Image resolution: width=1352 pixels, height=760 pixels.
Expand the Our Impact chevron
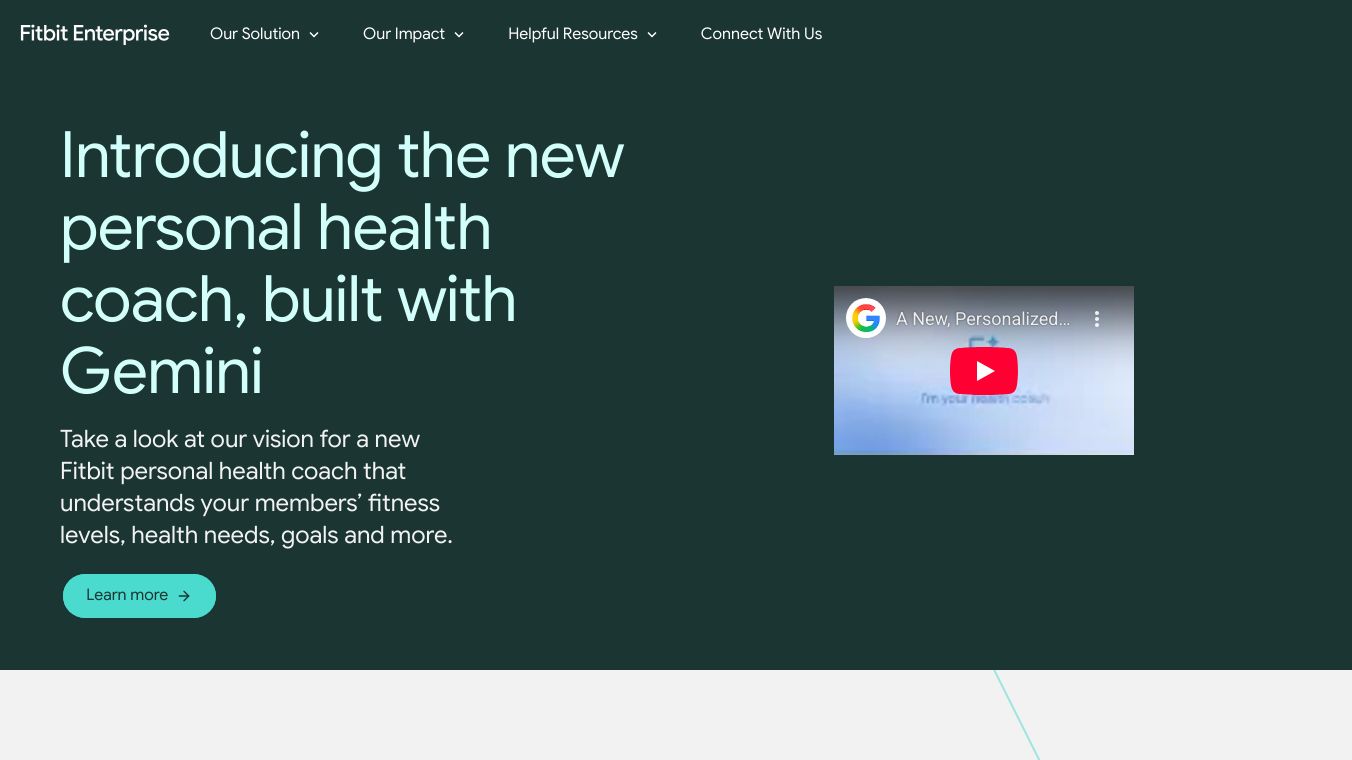(x=459, y=35)
